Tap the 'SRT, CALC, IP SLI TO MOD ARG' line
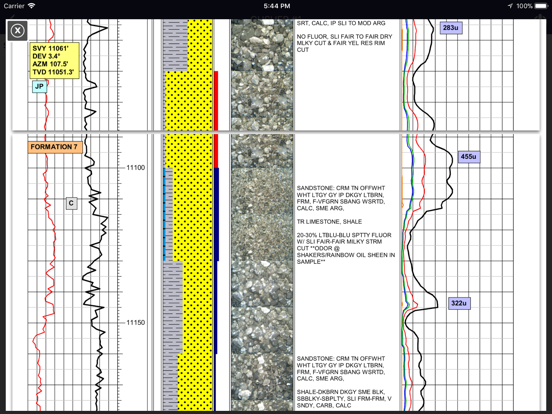 tap(341, 23)
